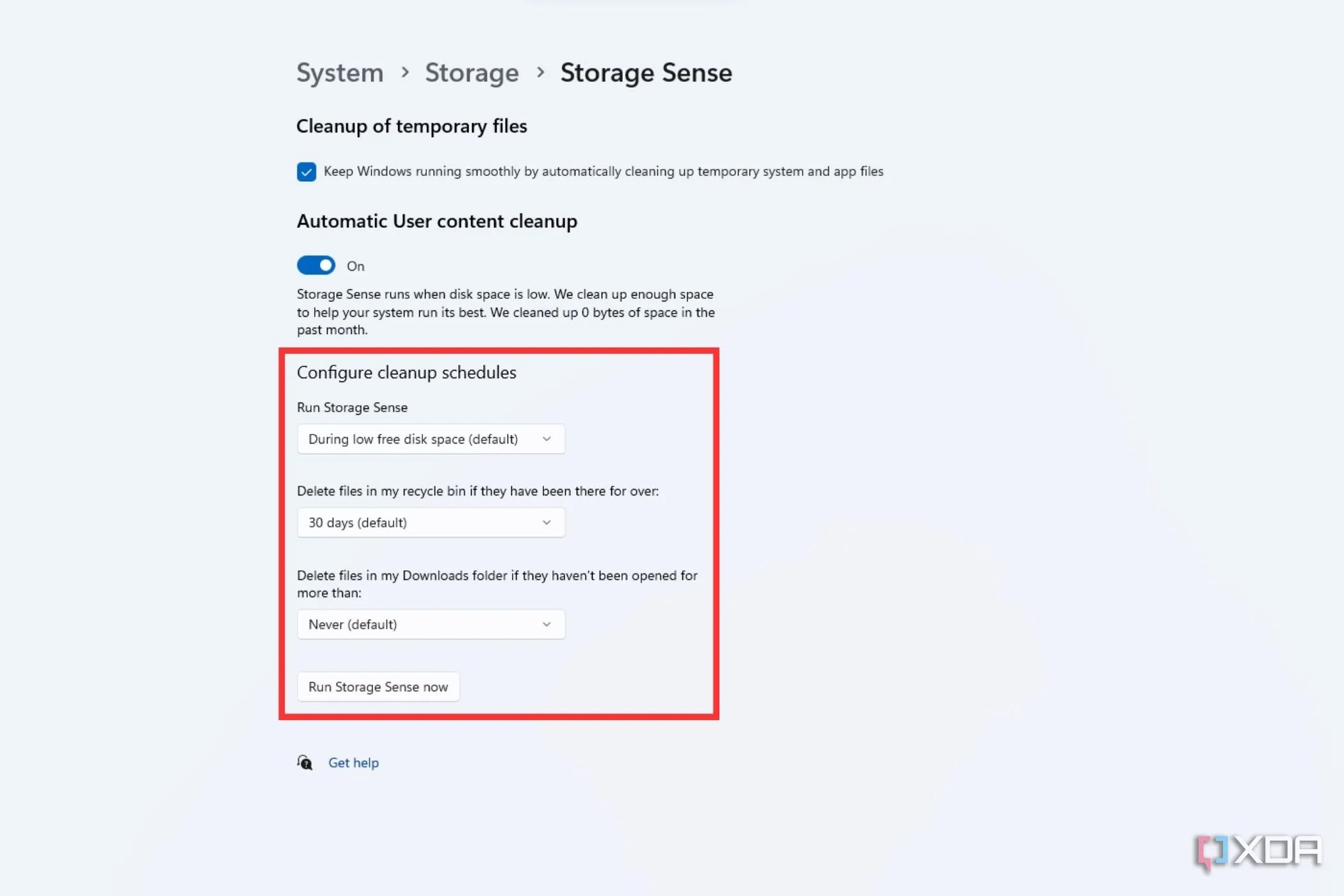Open the Run Storage Sense dropdown
1344x896 pixels.
click(431, 439)
